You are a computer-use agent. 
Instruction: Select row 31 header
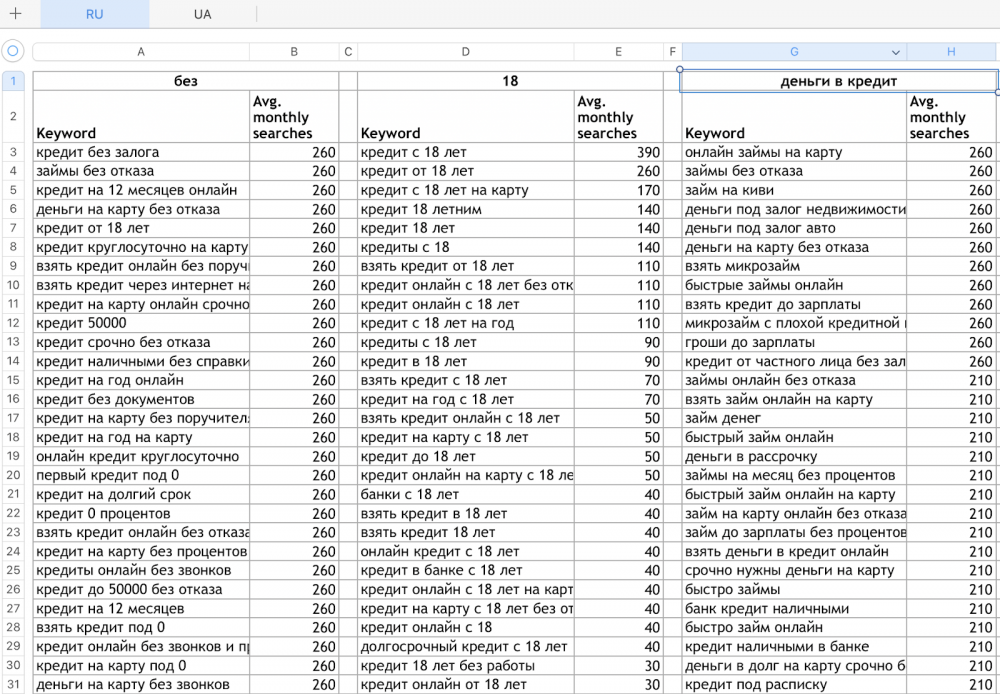[x=13, y=684]
